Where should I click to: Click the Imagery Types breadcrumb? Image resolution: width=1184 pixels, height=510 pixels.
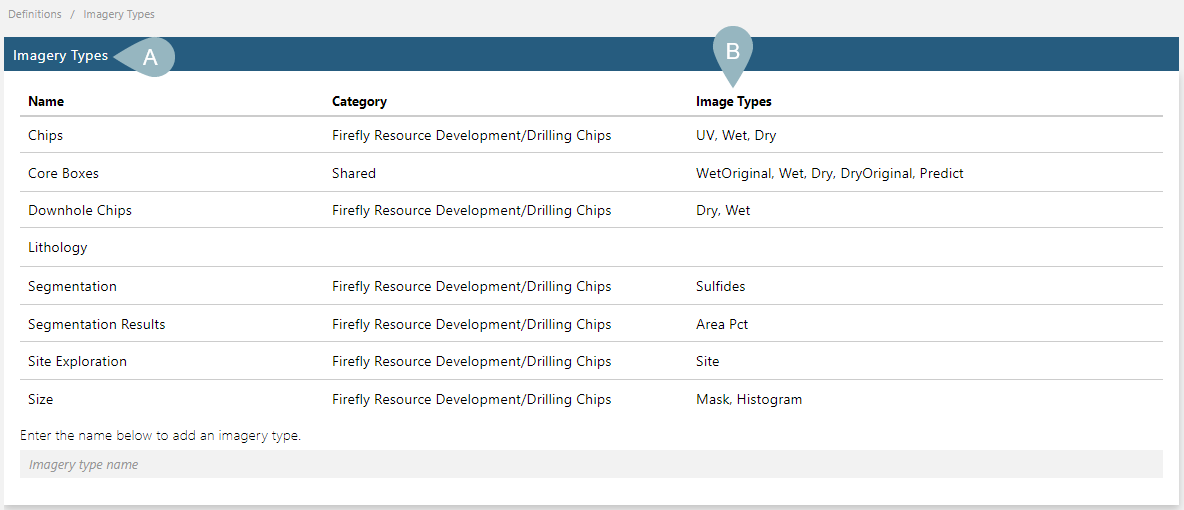[119, 14]
